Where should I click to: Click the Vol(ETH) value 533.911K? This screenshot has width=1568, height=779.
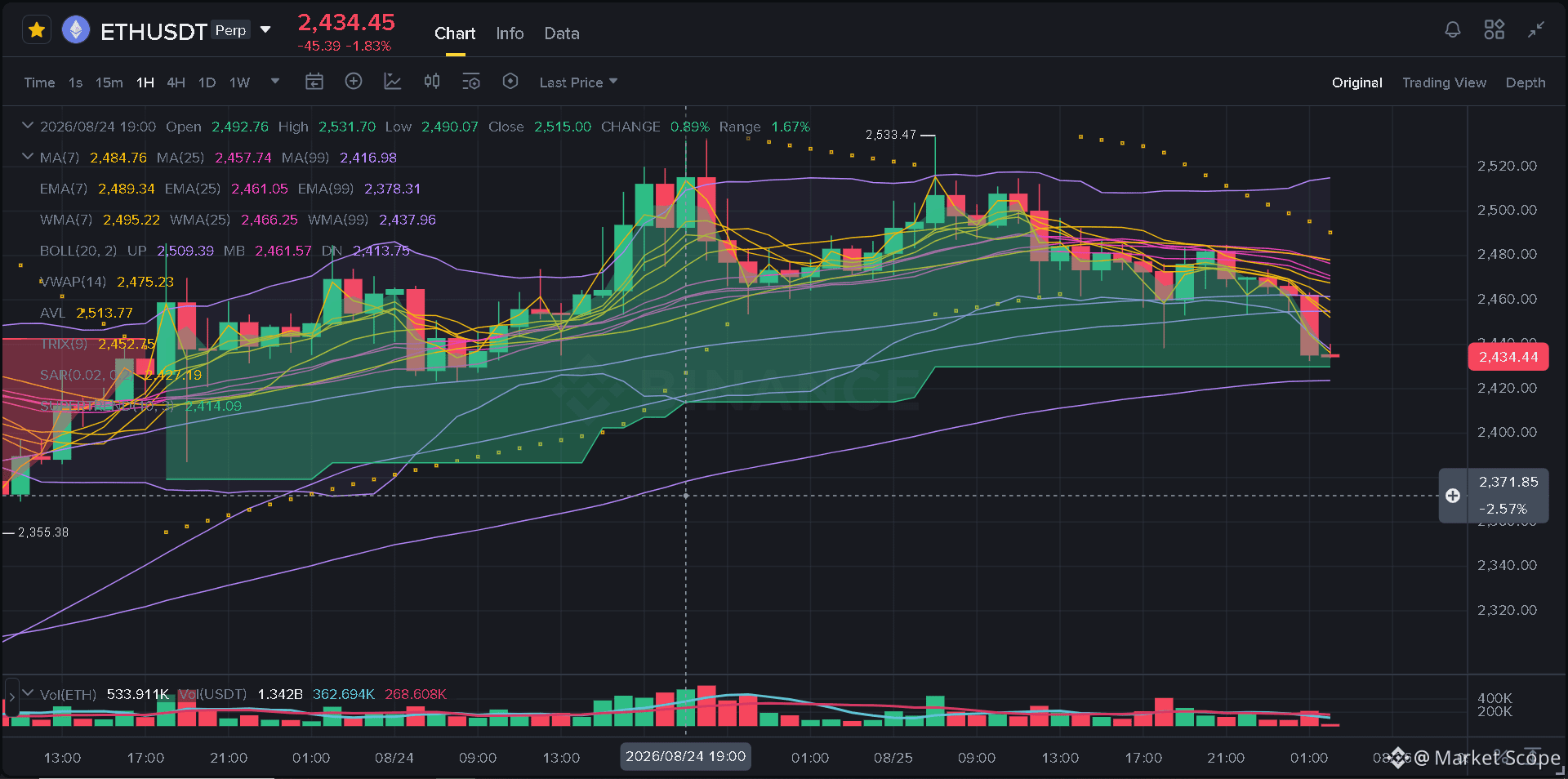(x=138, y=694)
